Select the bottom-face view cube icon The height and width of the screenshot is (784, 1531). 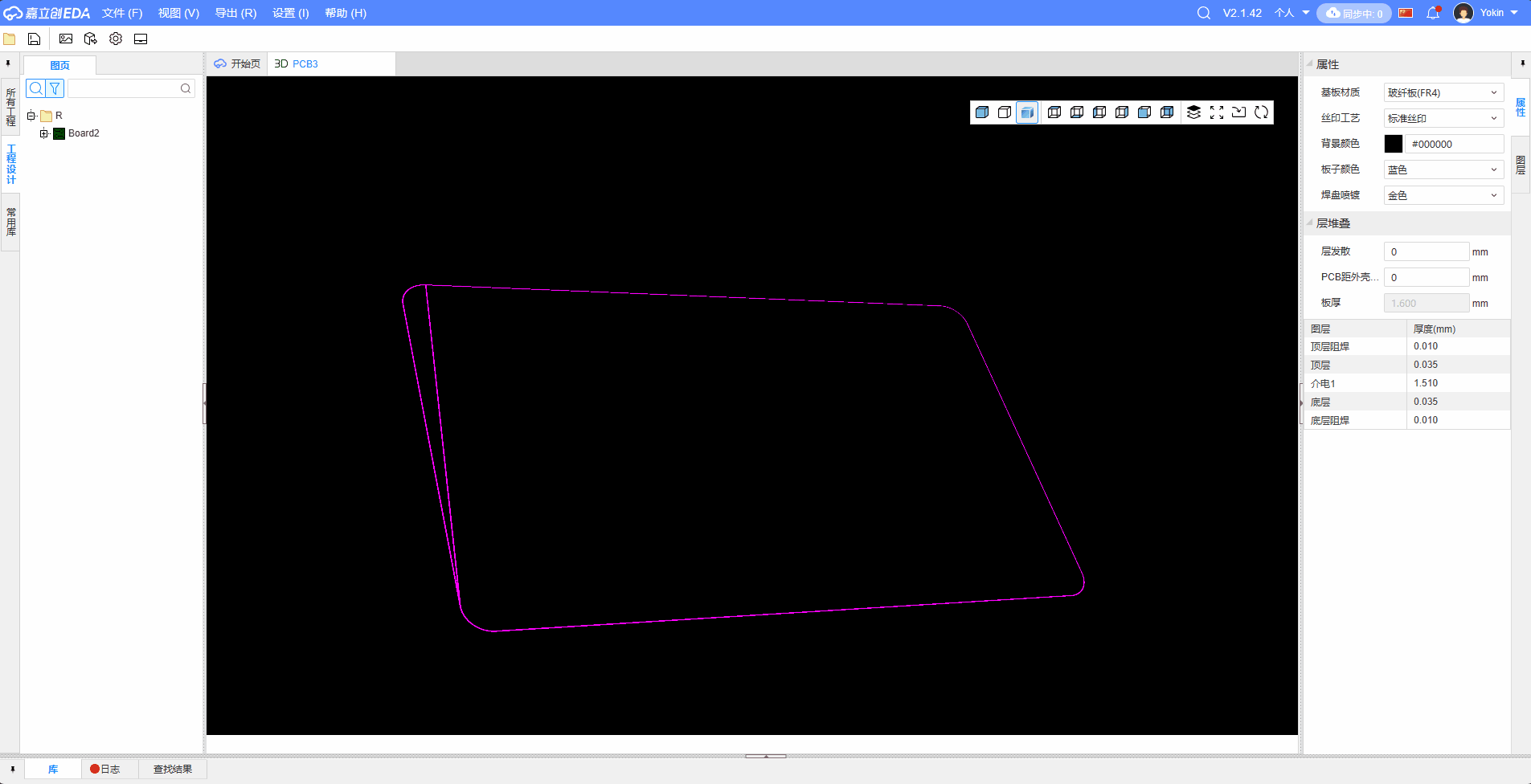tap(1077, 112)
